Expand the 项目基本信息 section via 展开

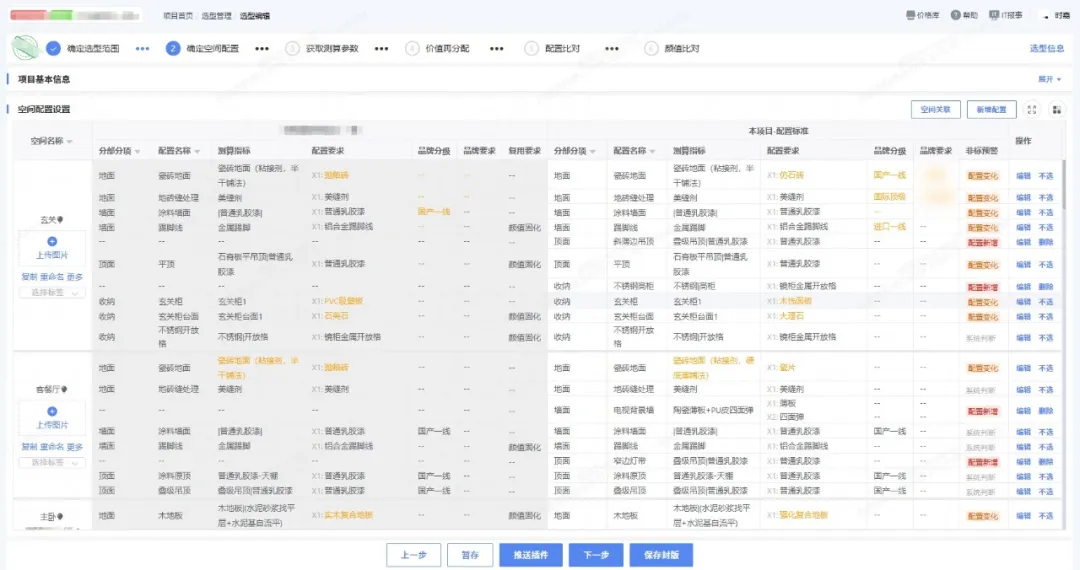pyautogui.click(x=1049, y=79)
